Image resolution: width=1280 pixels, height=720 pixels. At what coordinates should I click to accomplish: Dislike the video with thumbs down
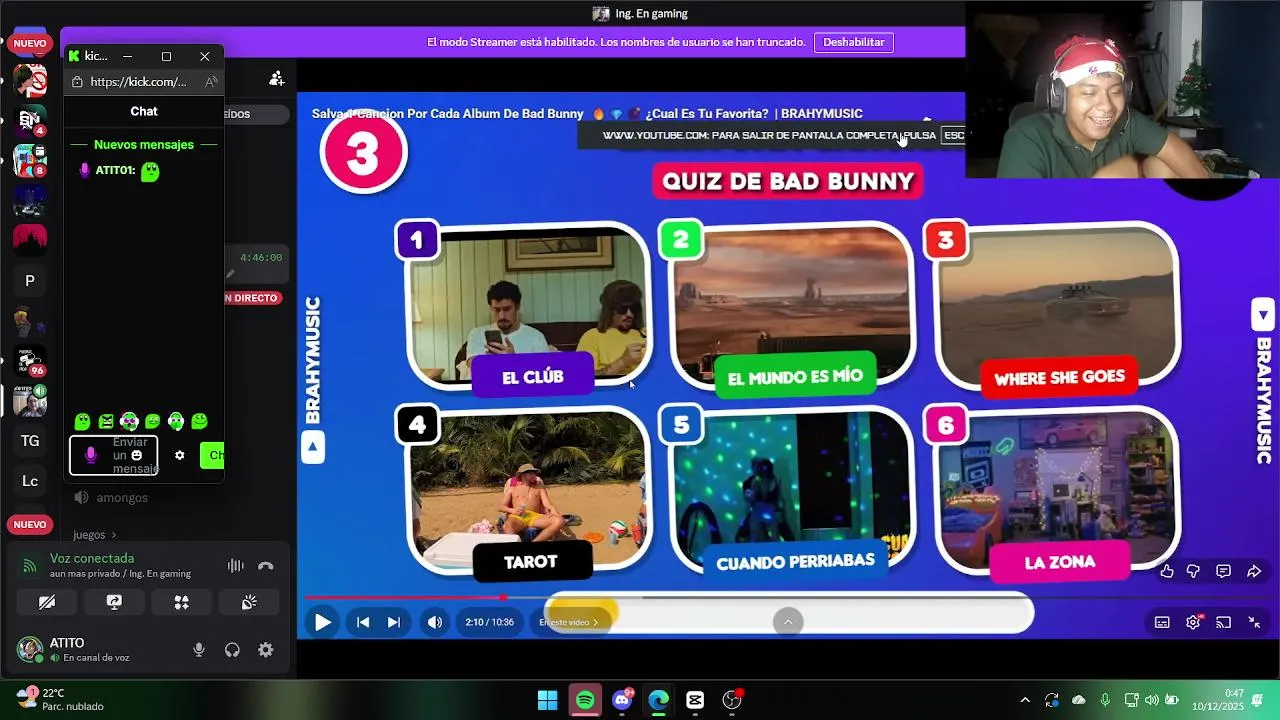pyautogui.click(x=1193, y=571)
